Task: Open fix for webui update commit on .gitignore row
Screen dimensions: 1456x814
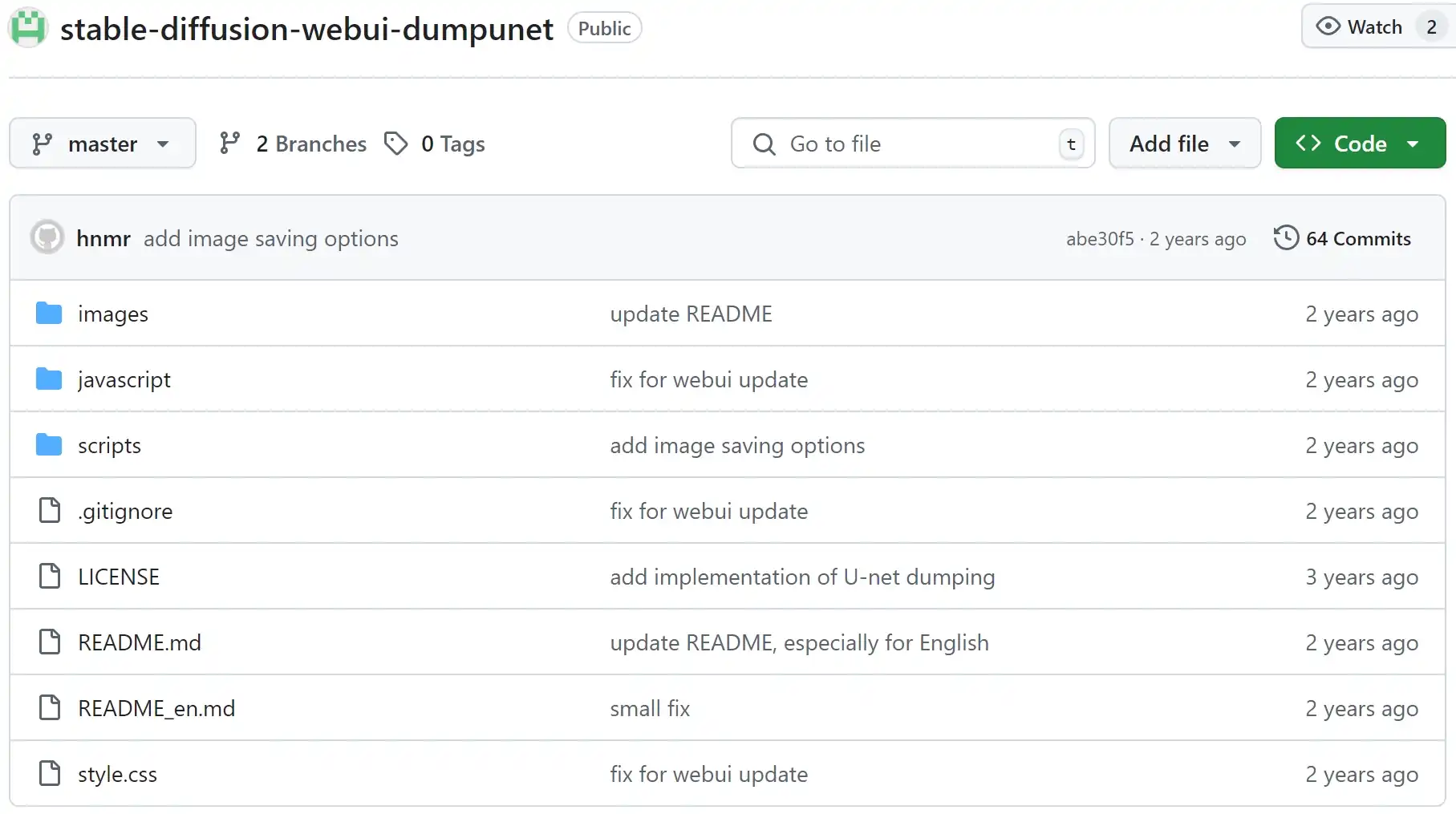Action: pyautogui.click(x=708, y=511)
